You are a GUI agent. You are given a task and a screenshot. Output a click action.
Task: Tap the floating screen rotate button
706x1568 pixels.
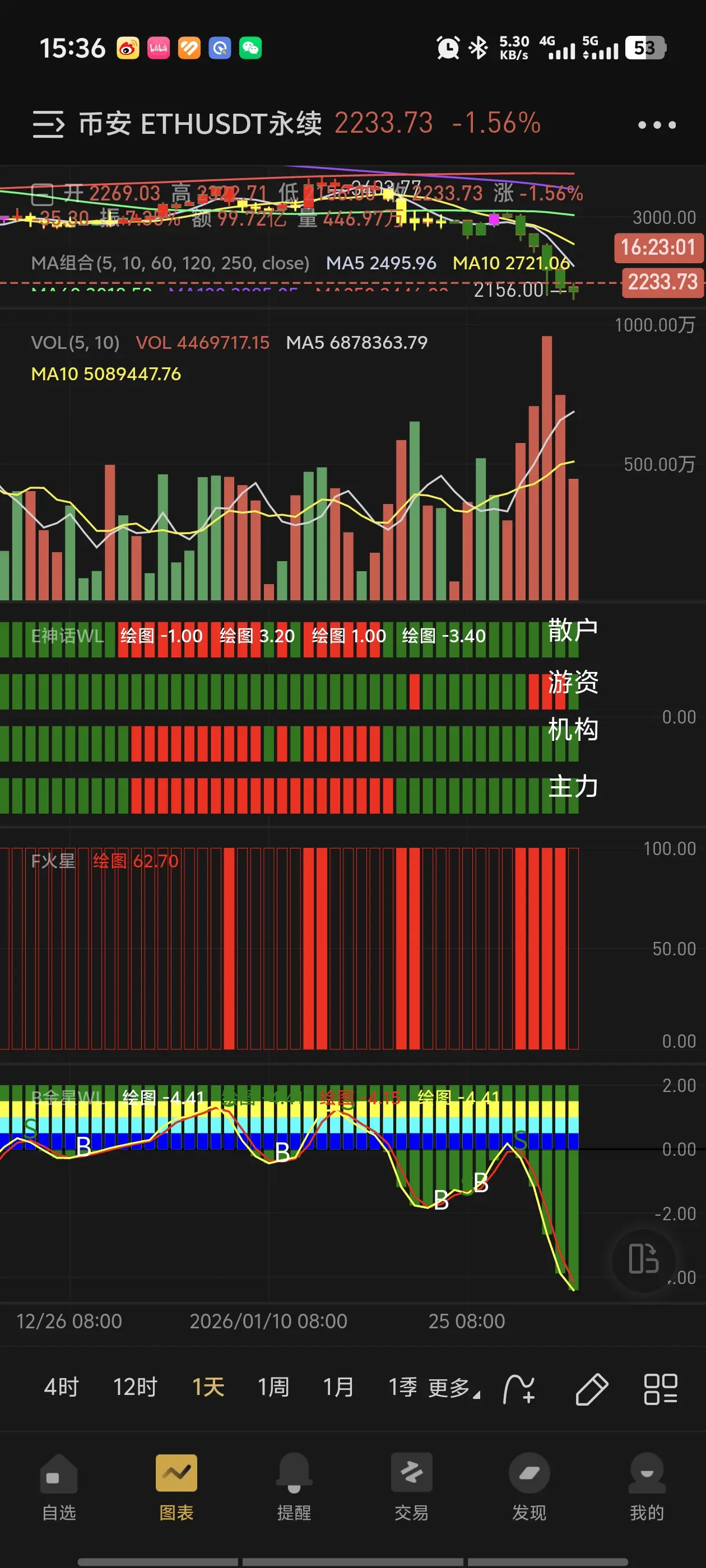[644, 1258]
